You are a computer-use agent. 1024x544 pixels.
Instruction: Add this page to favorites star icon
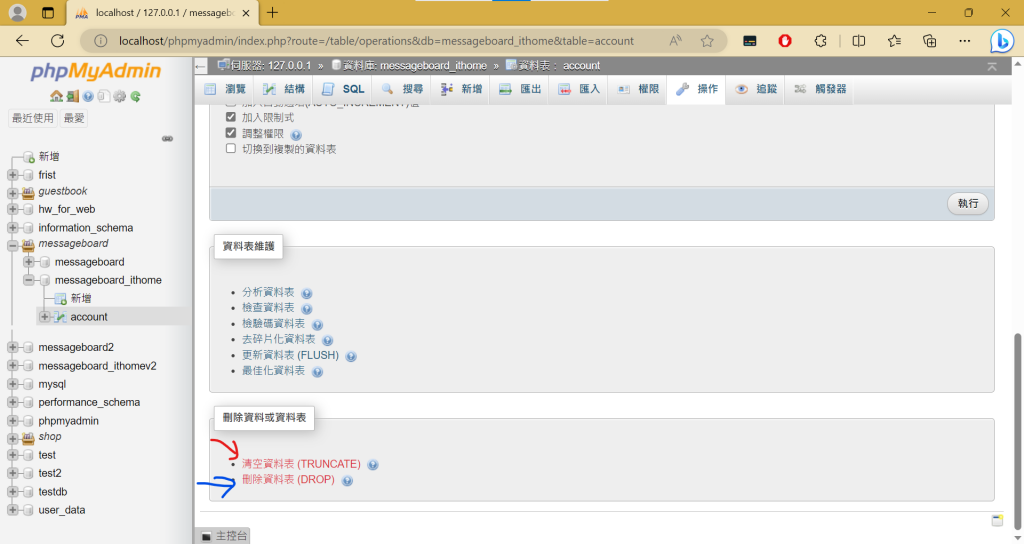coord(707,40)
